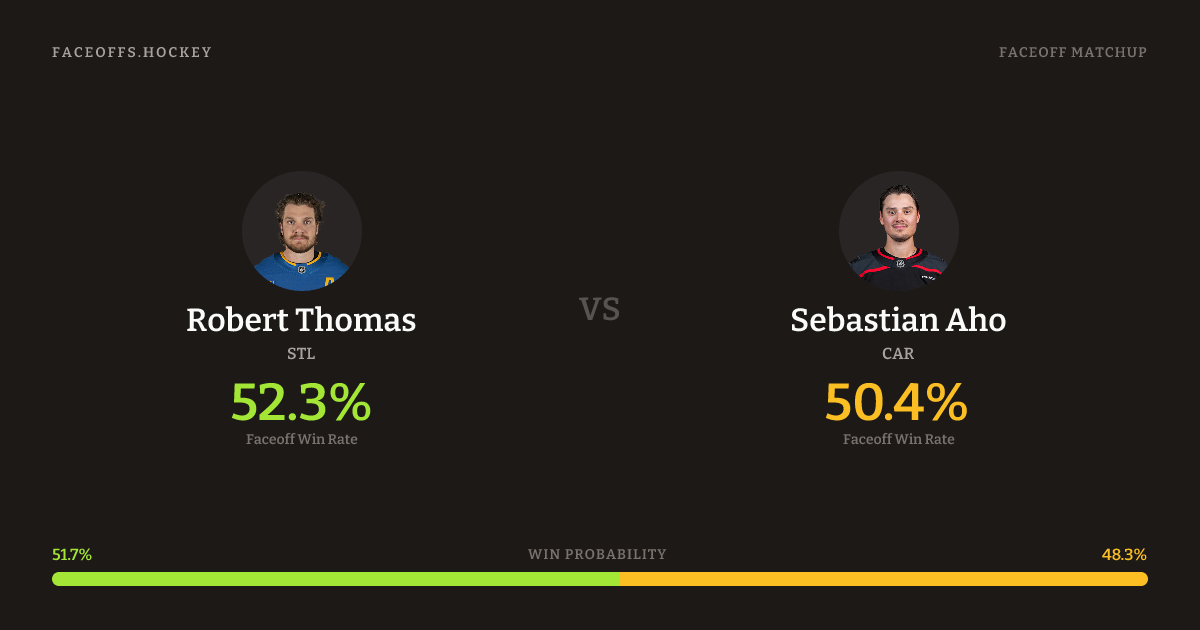Select the Sebastian Aho name heading

tap(898, 320)
